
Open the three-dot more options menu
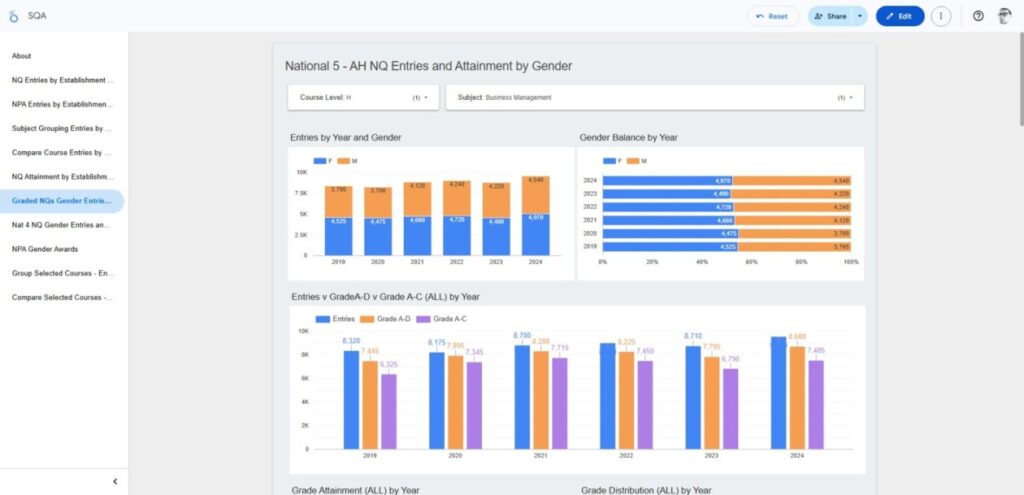pos(940,16)
